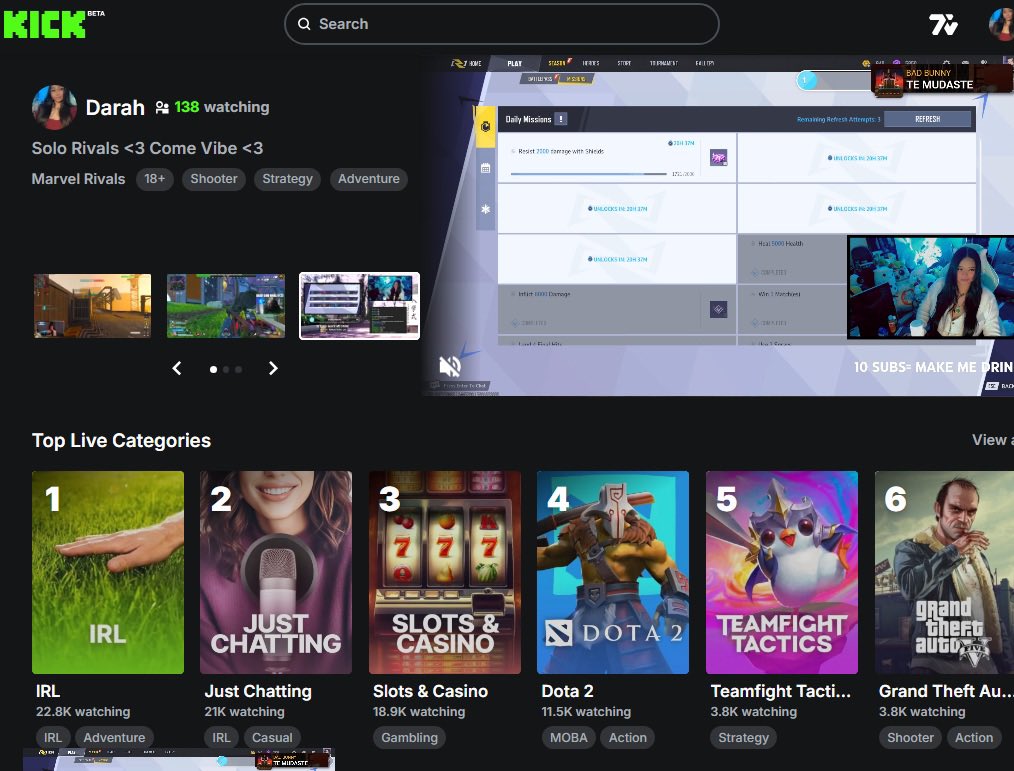Click the 21K watching text
Viewport: 1014px width, 771px height.
[244, 711]
